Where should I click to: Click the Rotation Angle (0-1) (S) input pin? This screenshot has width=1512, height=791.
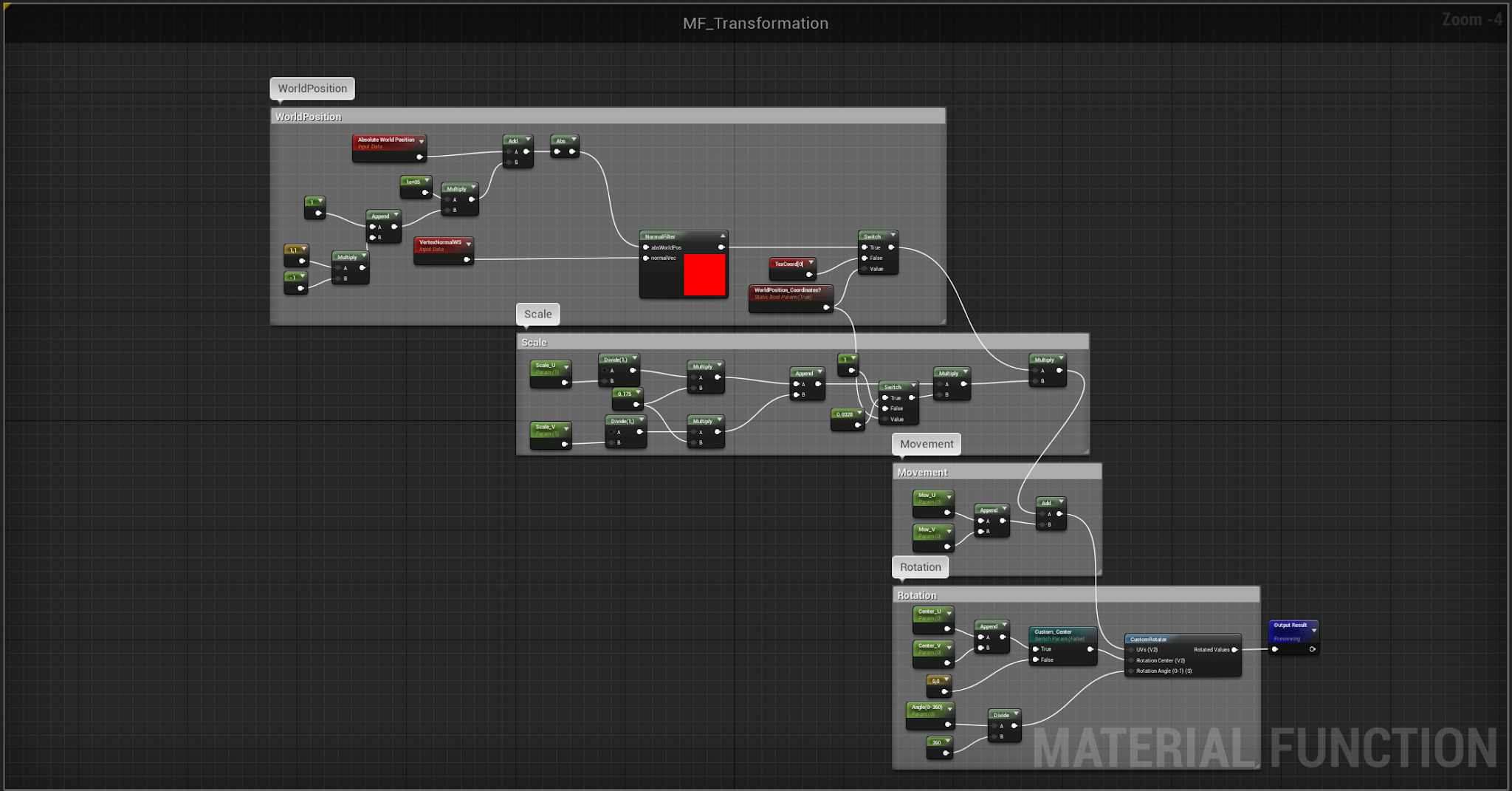coord(1130,671)
